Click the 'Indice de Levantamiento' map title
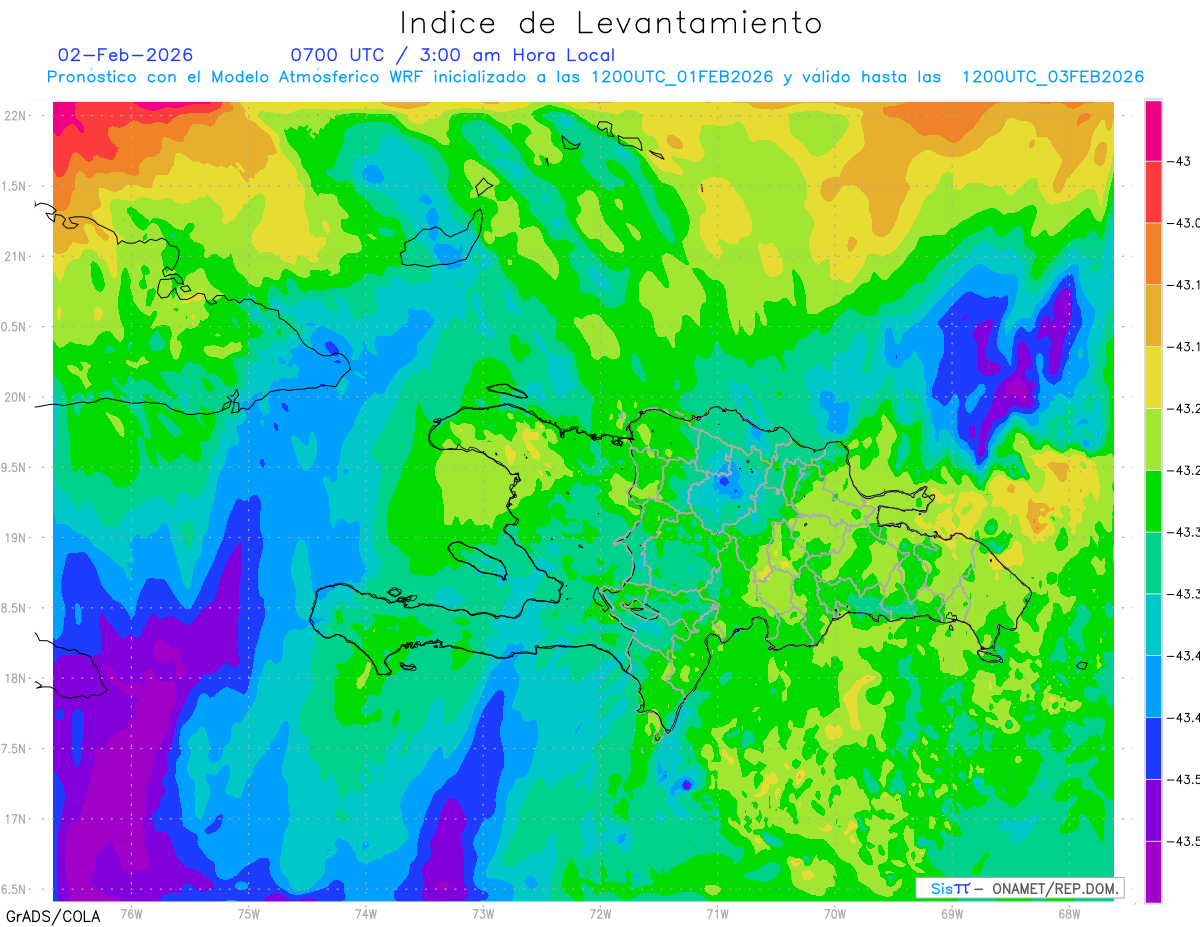The height and width of the screenshot is (927, 1200). coord(611,23)
